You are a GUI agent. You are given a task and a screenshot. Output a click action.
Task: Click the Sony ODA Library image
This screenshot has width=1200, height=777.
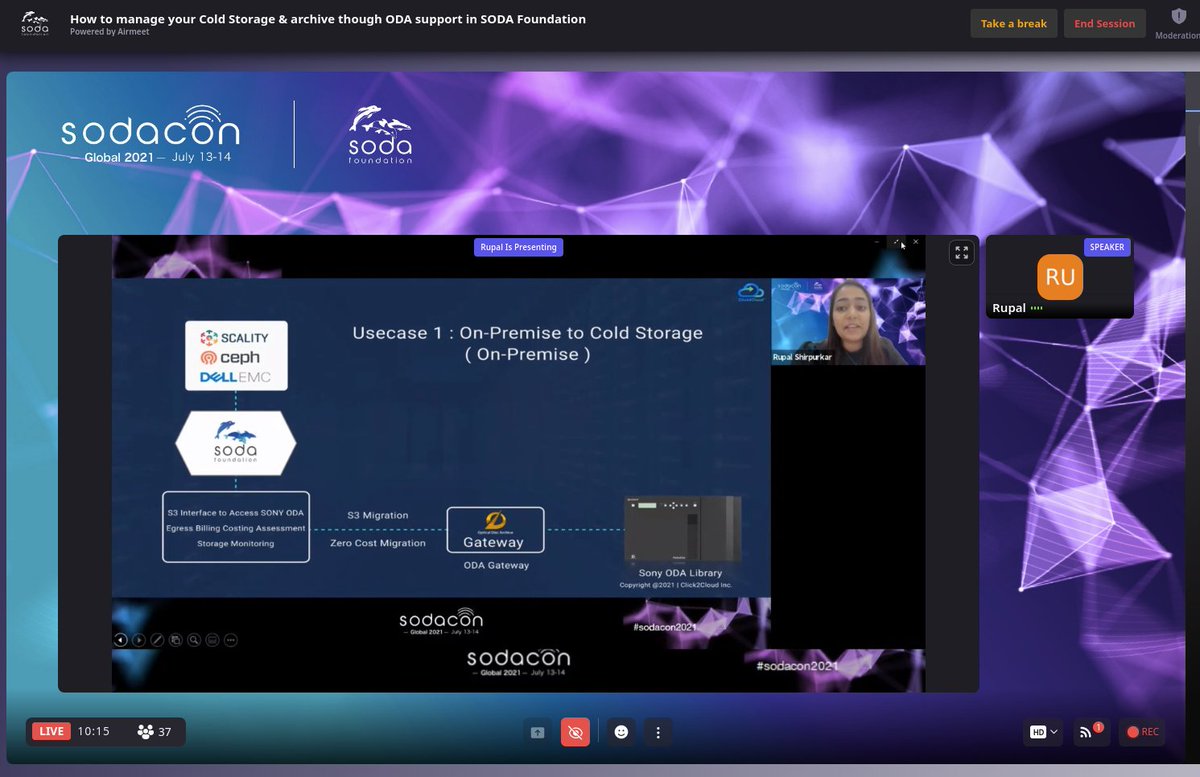pyautogui.click(x=684, y=530)
